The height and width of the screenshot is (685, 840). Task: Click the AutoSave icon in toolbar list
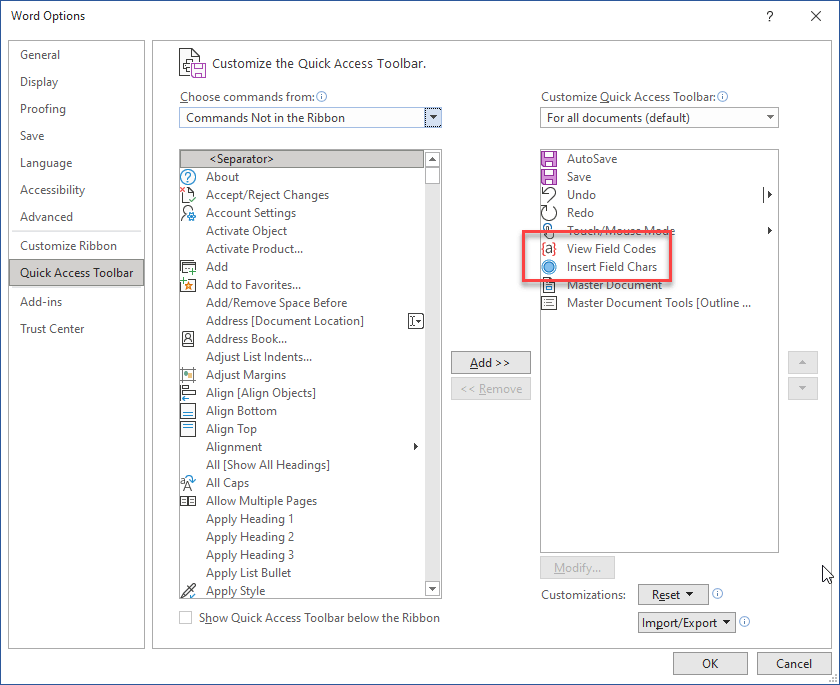point(549,159)
